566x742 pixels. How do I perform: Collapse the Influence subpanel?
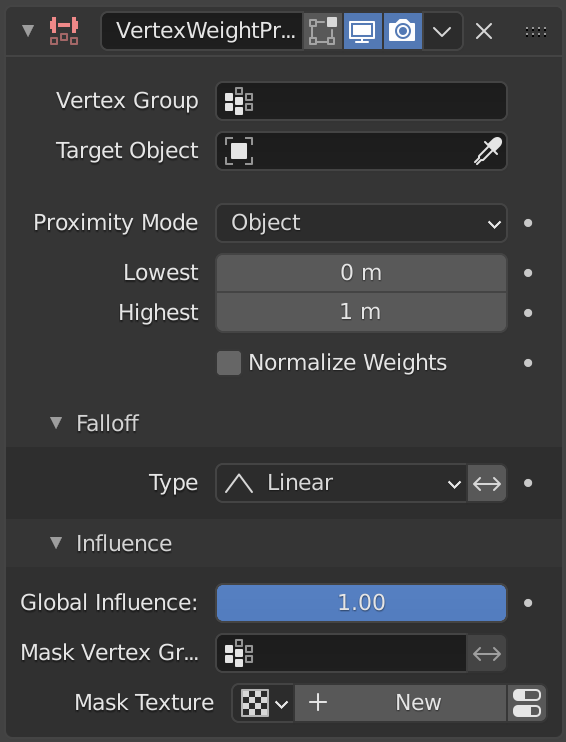[56, 543]
